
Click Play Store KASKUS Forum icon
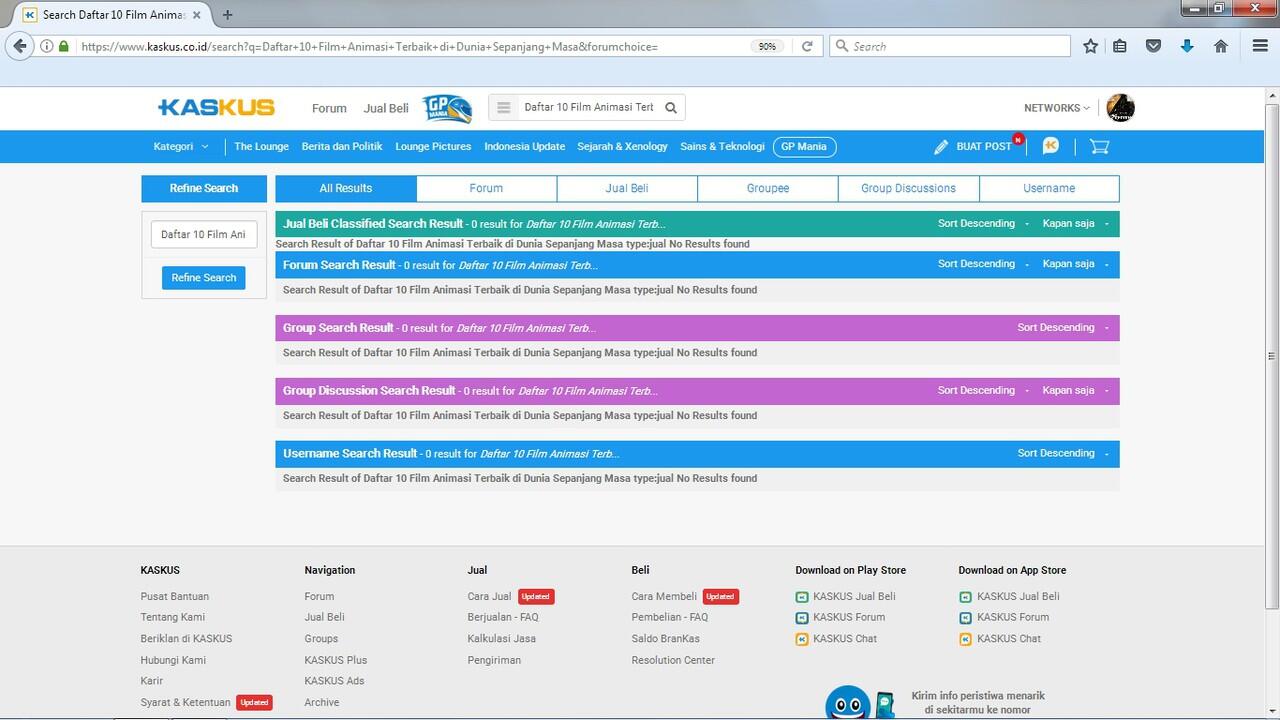[x=802, y=618]
